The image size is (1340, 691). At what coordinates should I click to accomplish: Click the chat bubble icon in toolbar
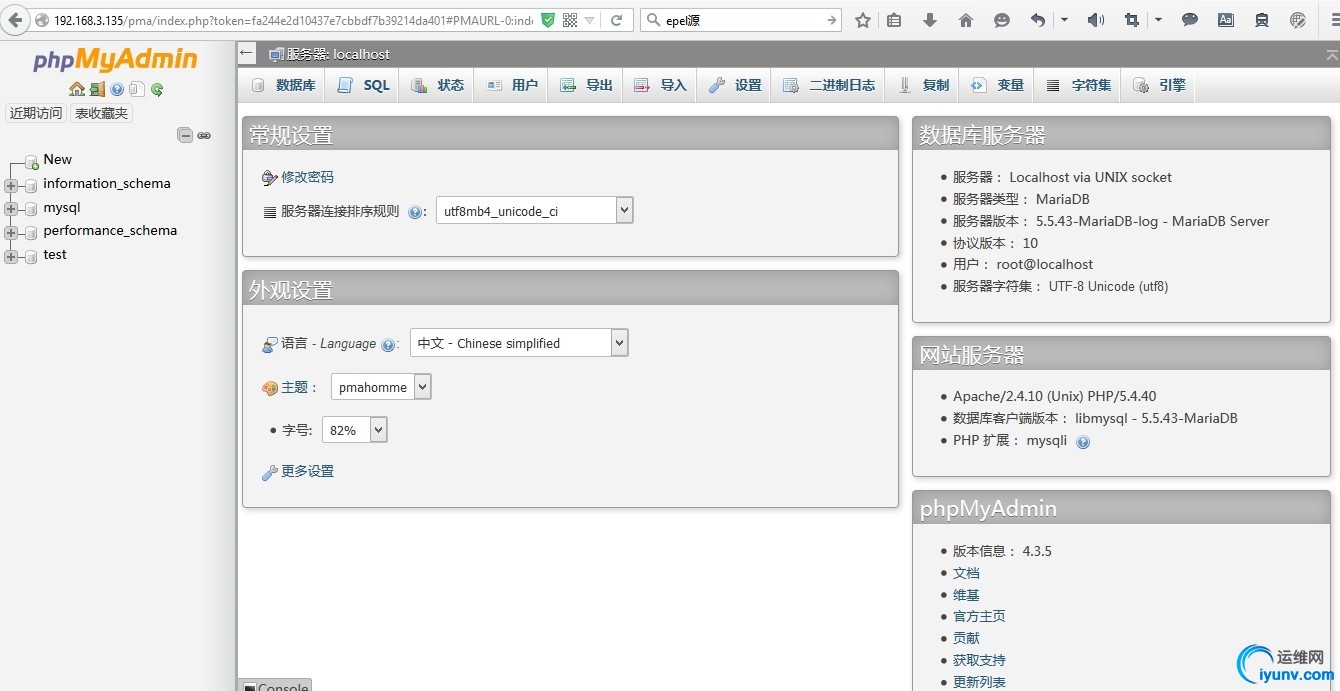1190,20
